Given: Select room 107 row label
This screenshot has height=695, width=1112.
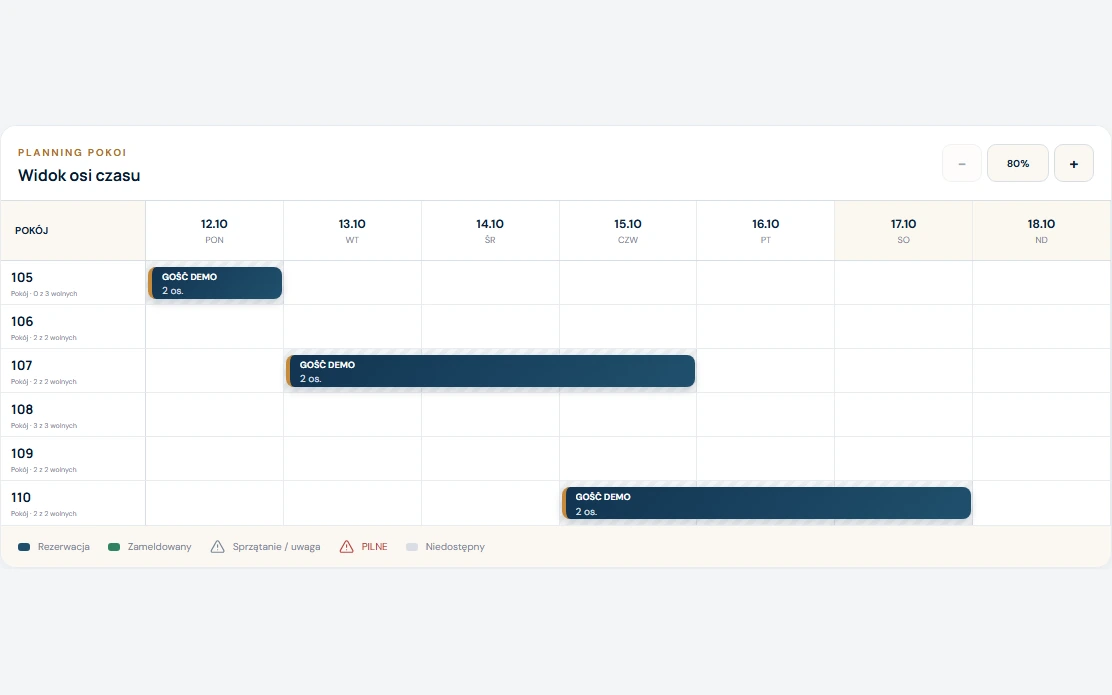Looking at the screenshot, I should pos(73,371).
